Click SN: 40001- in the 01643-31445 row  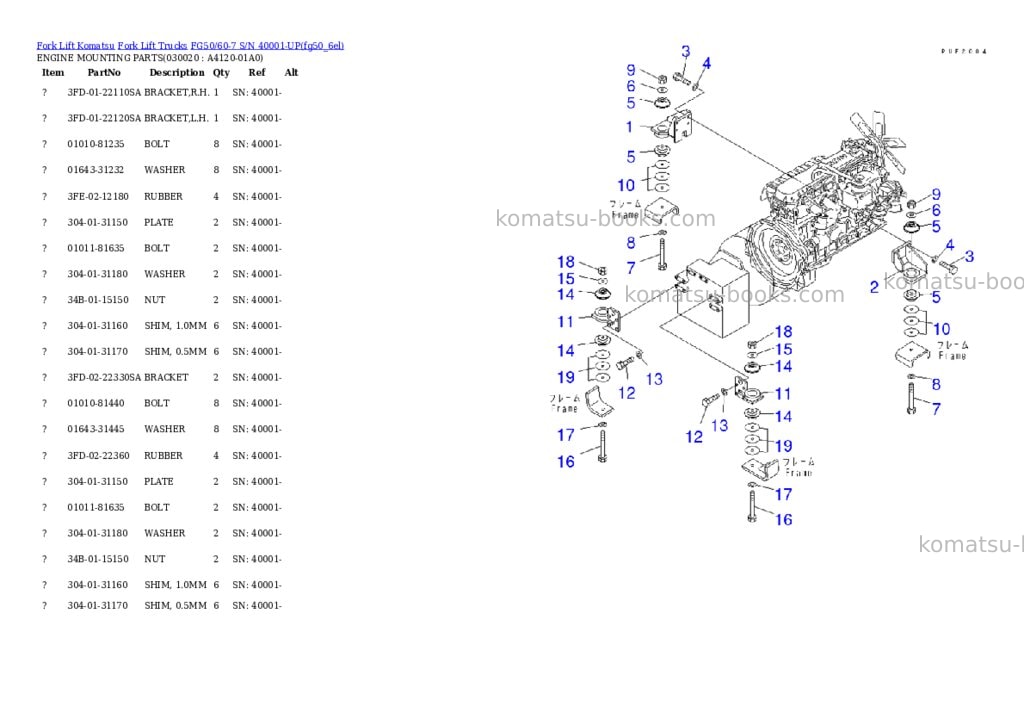257,429
